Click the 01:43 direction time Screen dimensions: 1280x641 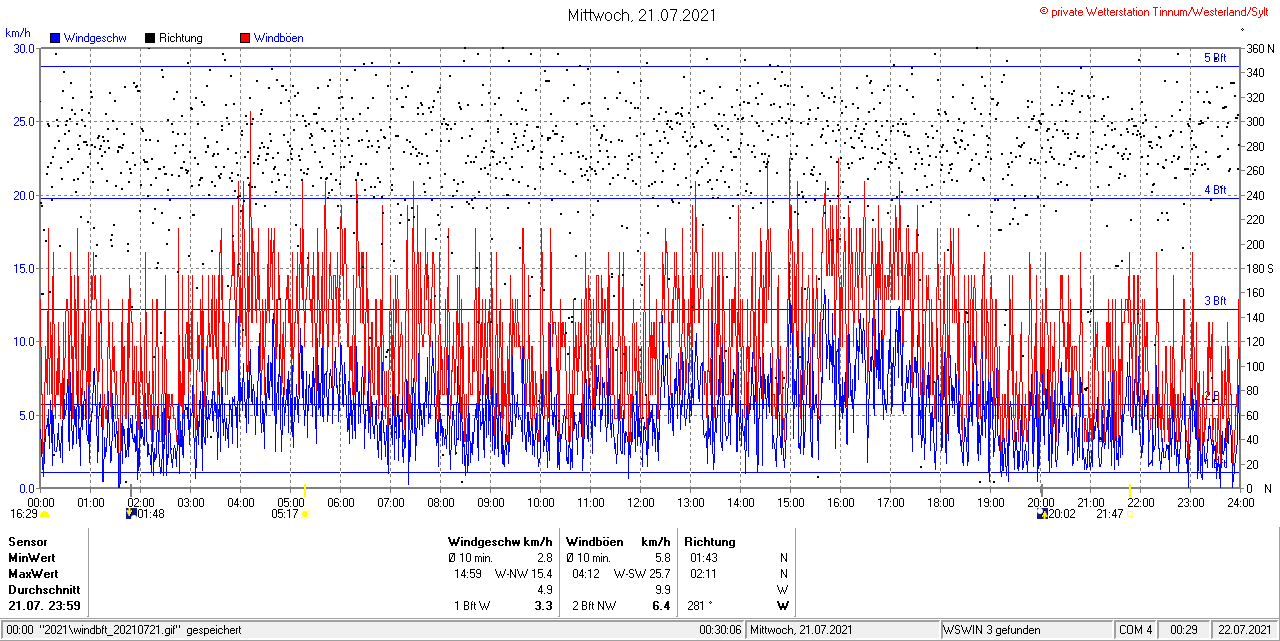[x=704, y=558]
